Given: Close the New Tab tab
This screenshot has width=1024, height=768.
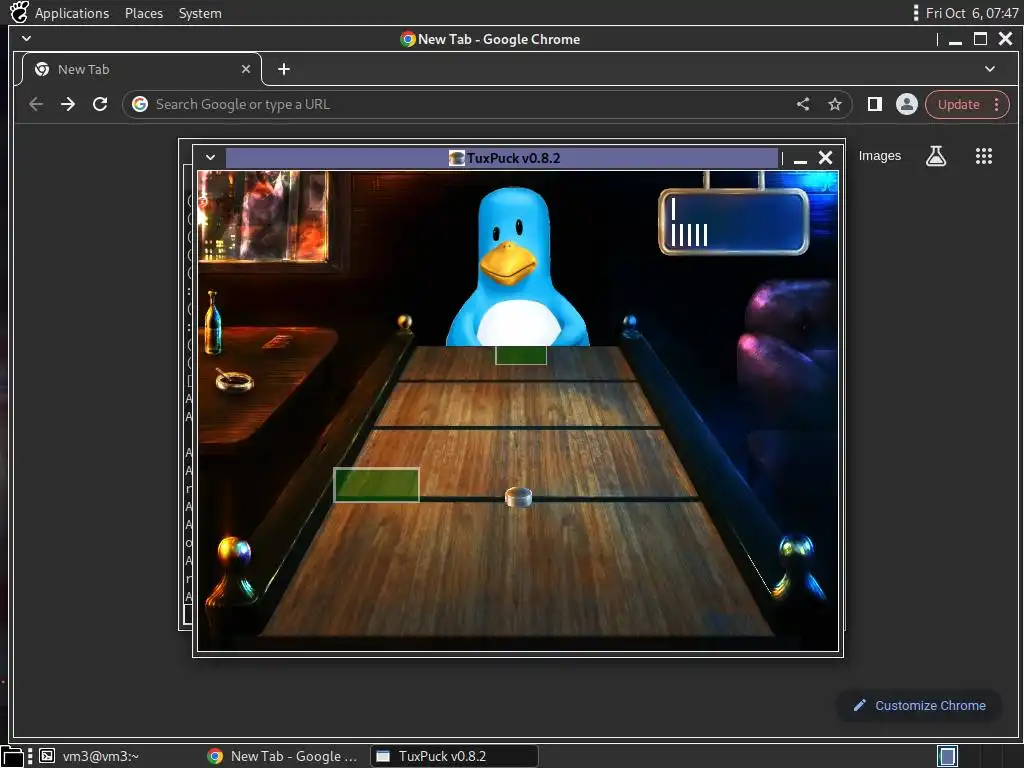Looking at the screenshot, I should [x=246, y=69].
